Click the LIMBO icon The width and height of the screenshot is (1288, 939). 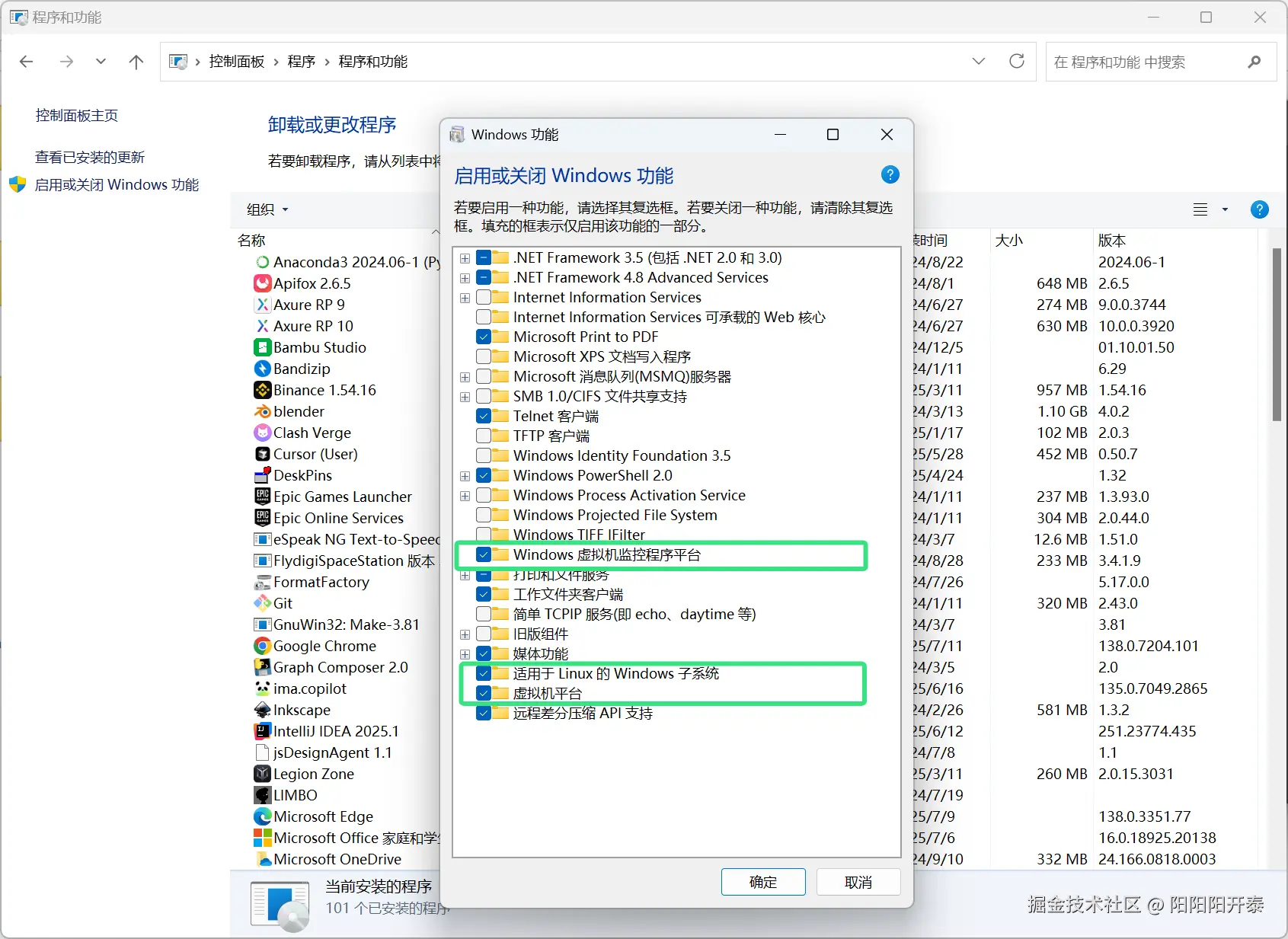tap(262, 795)
